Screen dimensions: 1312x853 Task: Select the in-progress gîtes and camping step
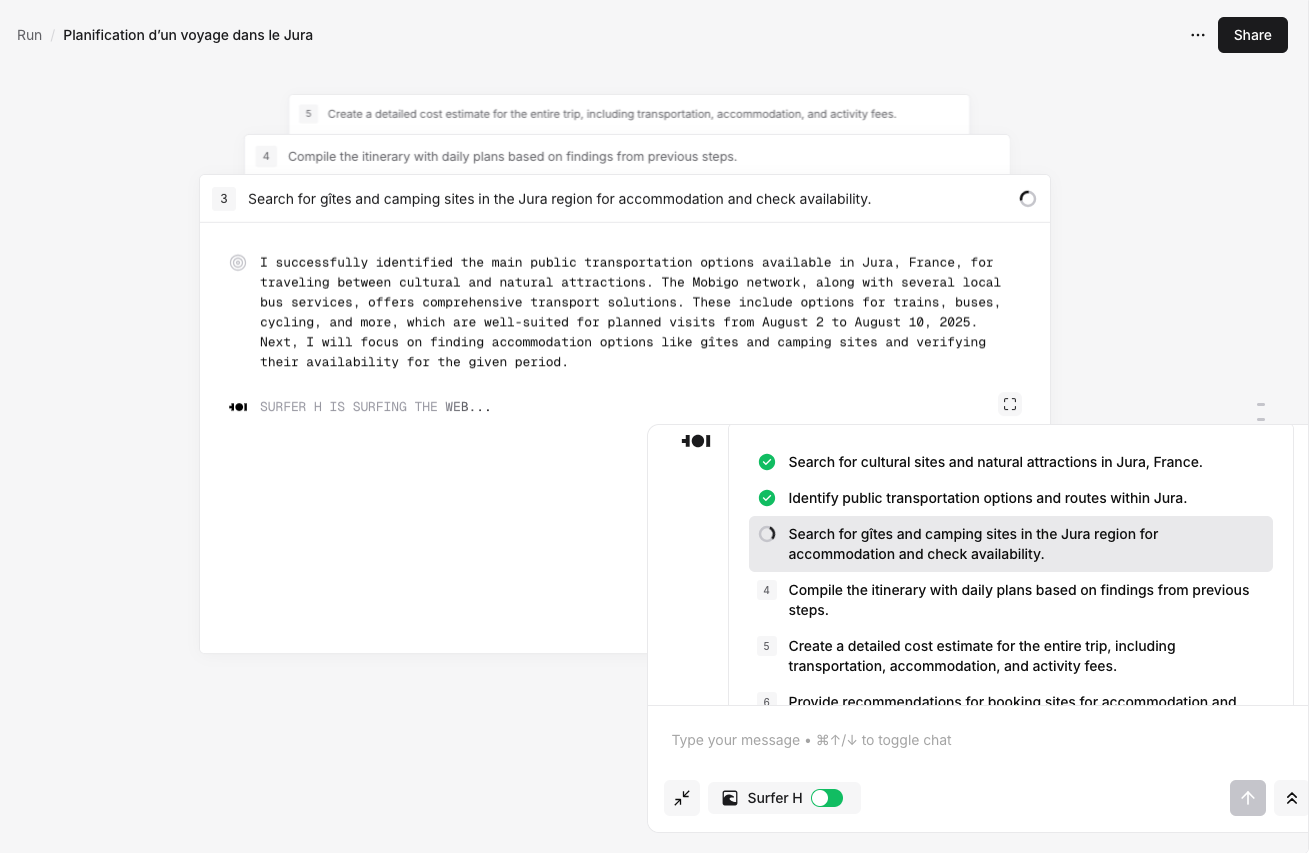coord(1010,544)
